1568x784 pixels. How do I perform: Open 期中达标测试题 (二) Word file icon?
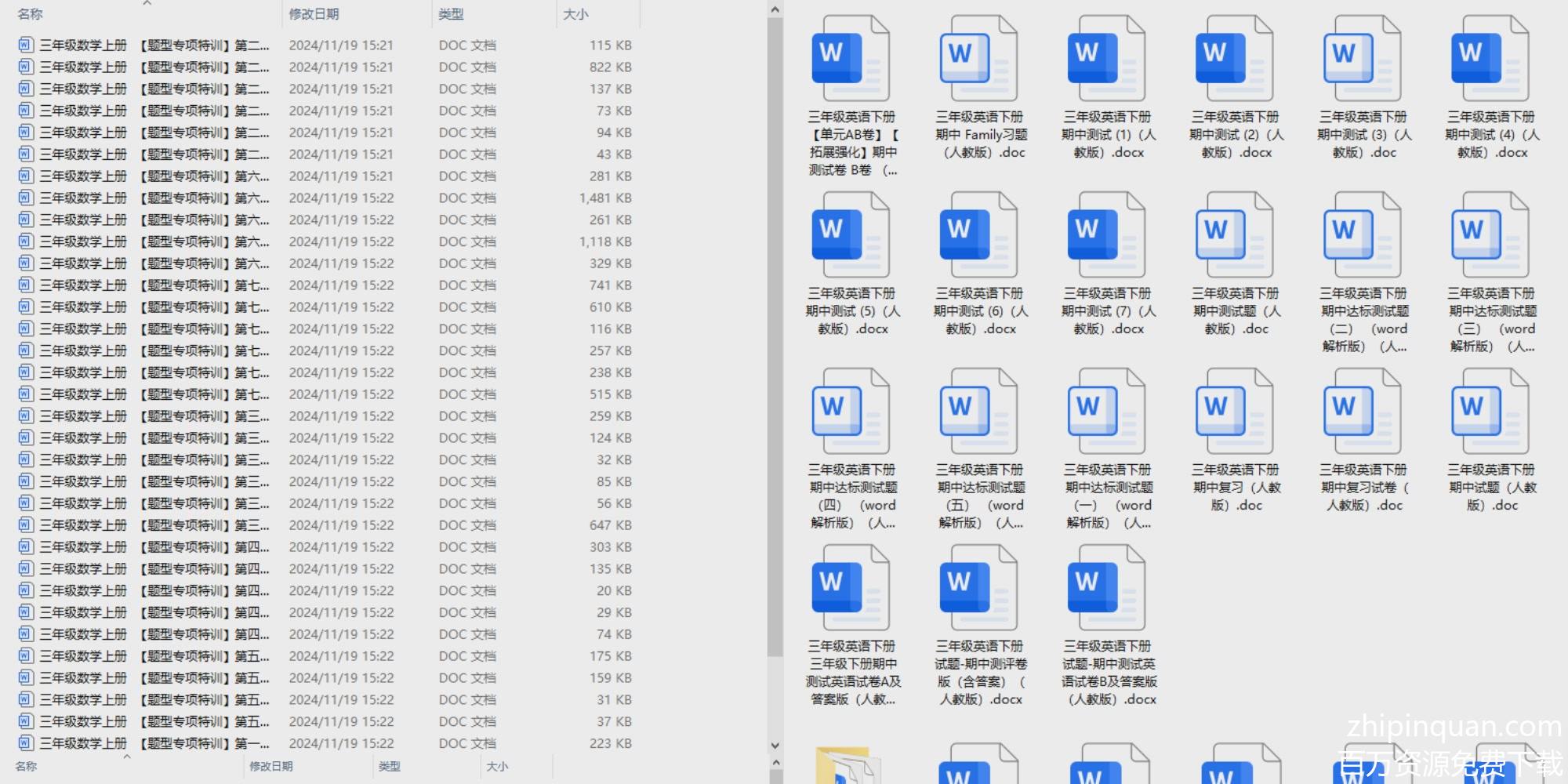coord(1363,235)
